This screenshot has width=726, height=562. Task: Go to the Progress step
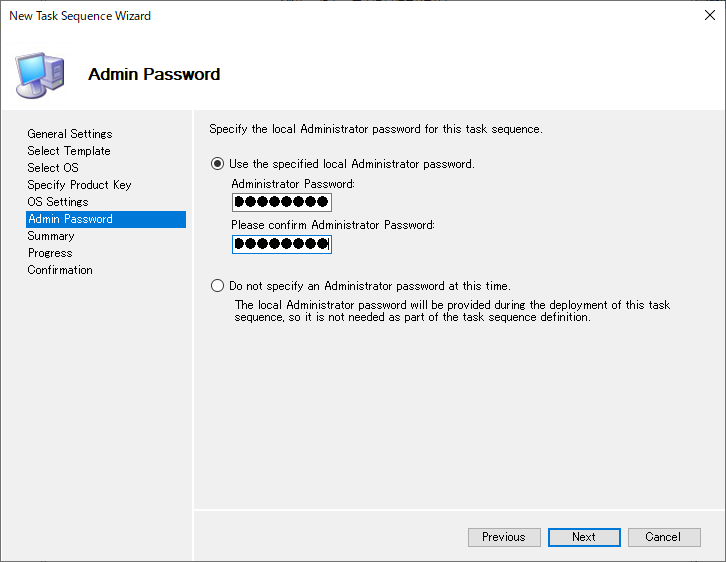[50, 253]
